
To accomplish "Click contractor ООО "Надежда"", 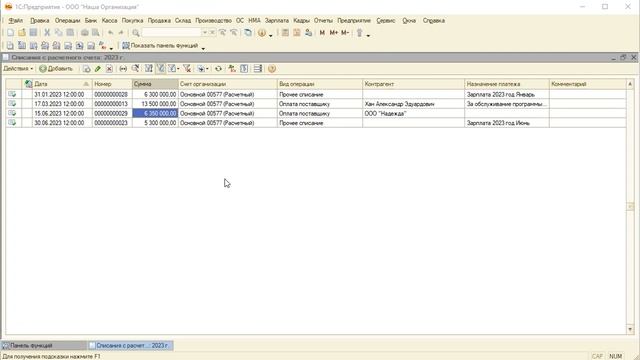I will click(385, 113).
